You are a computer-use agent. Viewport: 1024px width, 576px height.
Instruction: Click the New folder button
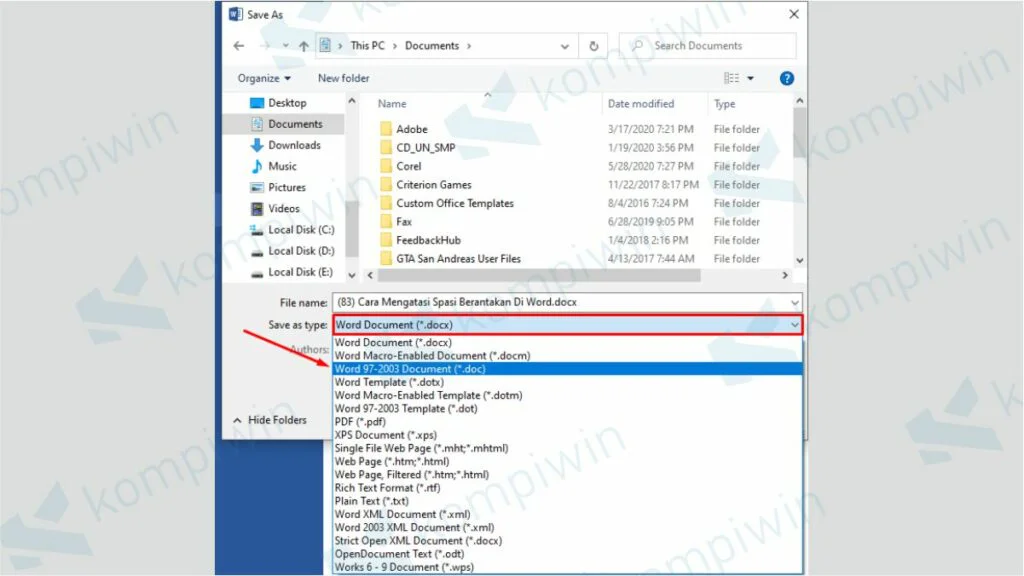coord(343,78)
